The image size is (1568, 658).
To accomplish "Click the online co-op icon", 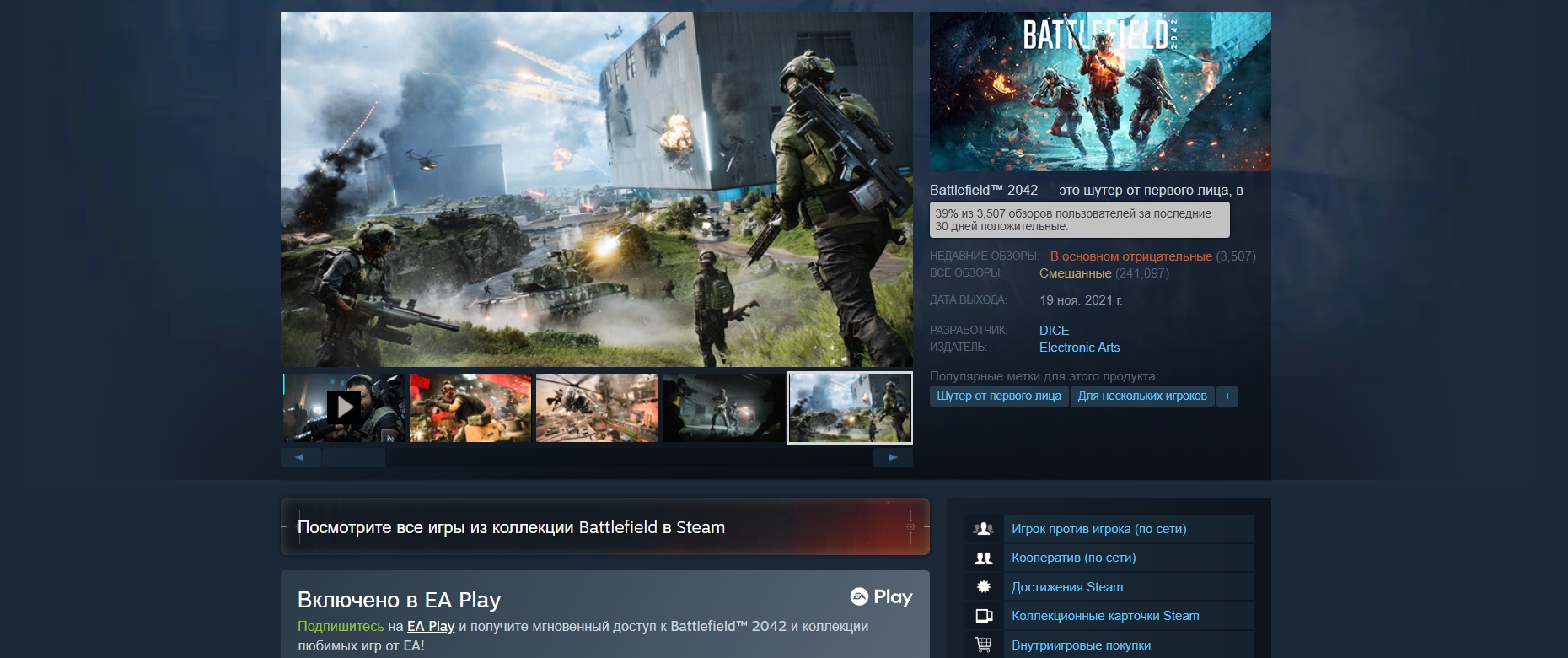I will coord(983,558).
